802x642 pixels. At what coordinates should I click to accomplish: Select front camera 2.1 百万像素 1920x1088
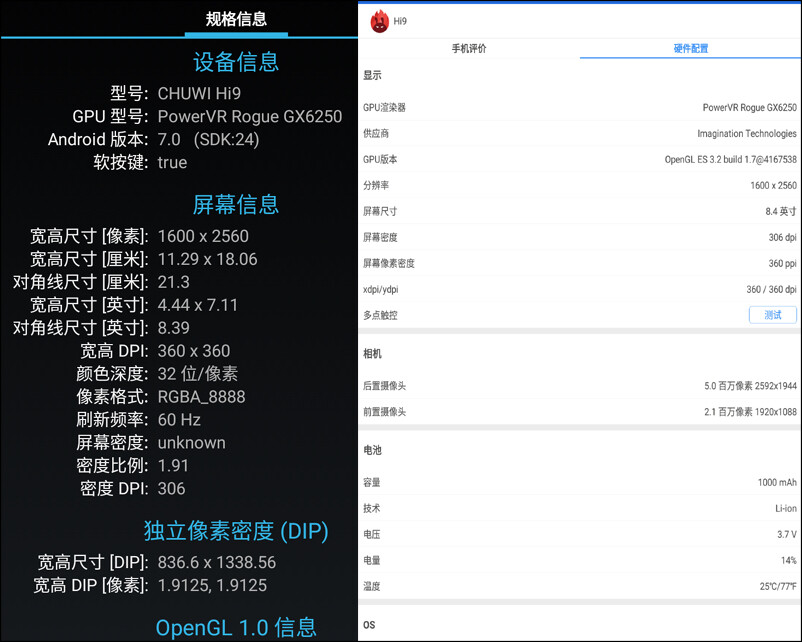point(750,412)
